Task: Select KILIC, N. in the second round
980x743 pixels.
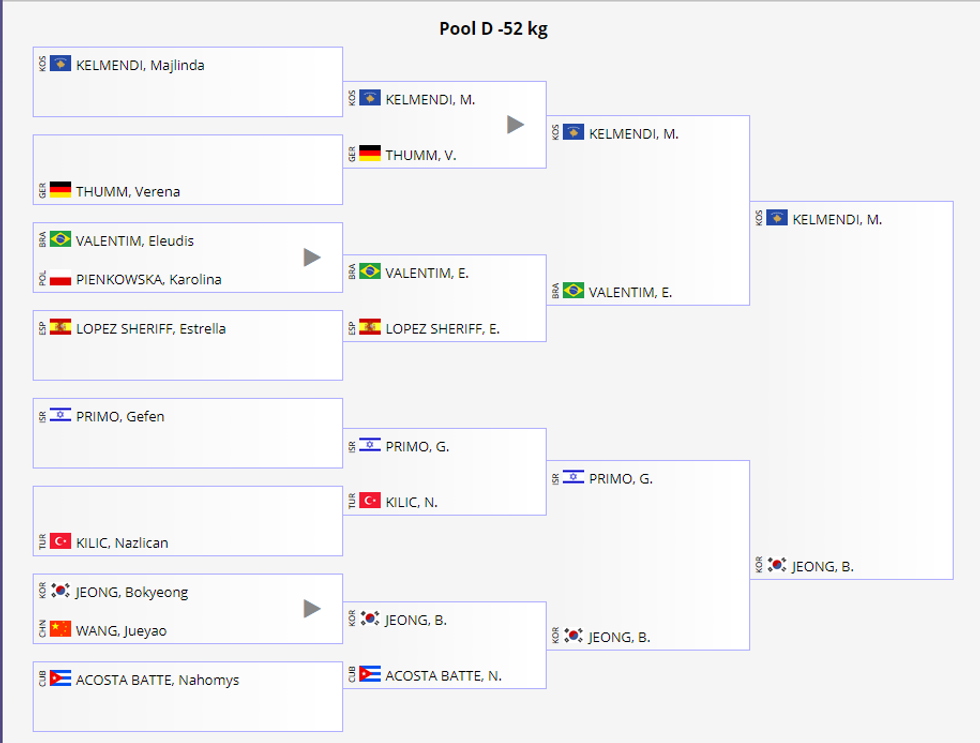Action: click(411, 502)
